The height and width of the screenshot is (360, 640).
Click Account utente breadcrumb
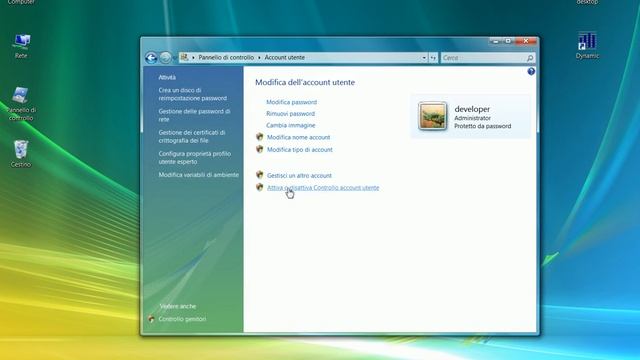284,58
